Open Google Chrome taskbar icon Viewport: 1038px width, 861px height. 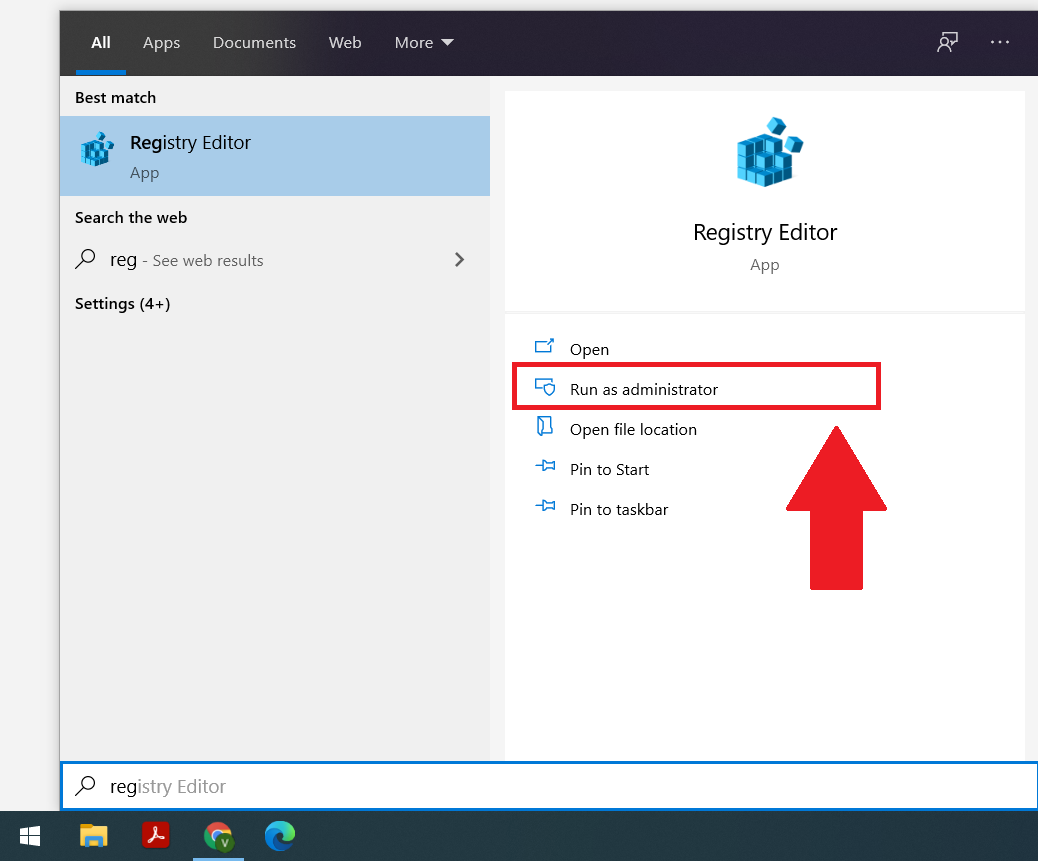[x=218, y=836]
